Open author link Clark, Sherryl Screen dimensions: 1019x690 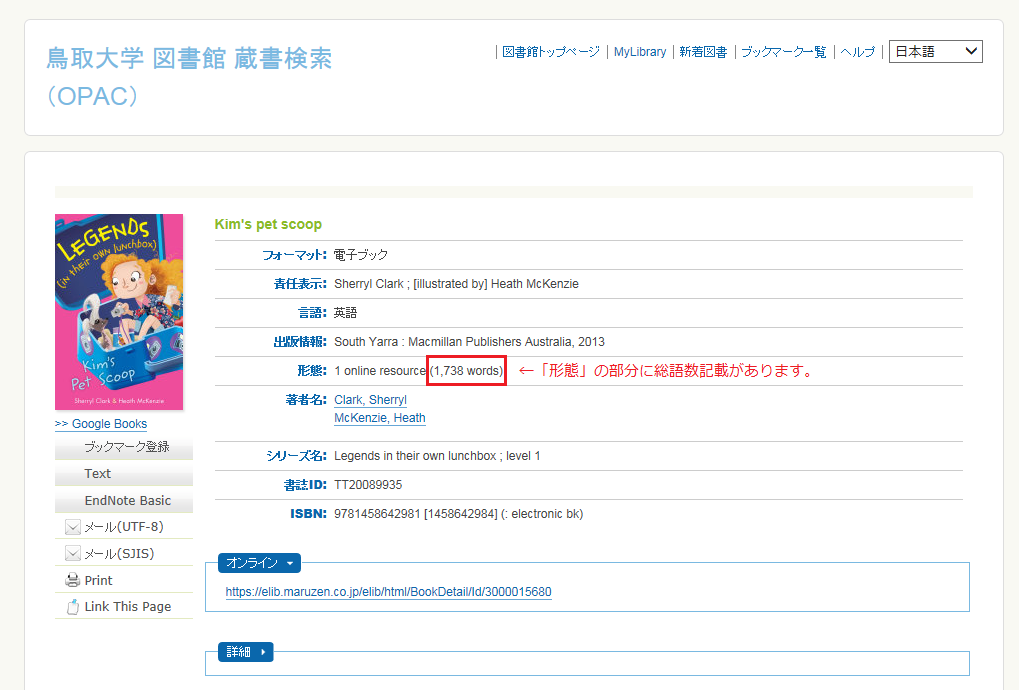coord(370,400)
